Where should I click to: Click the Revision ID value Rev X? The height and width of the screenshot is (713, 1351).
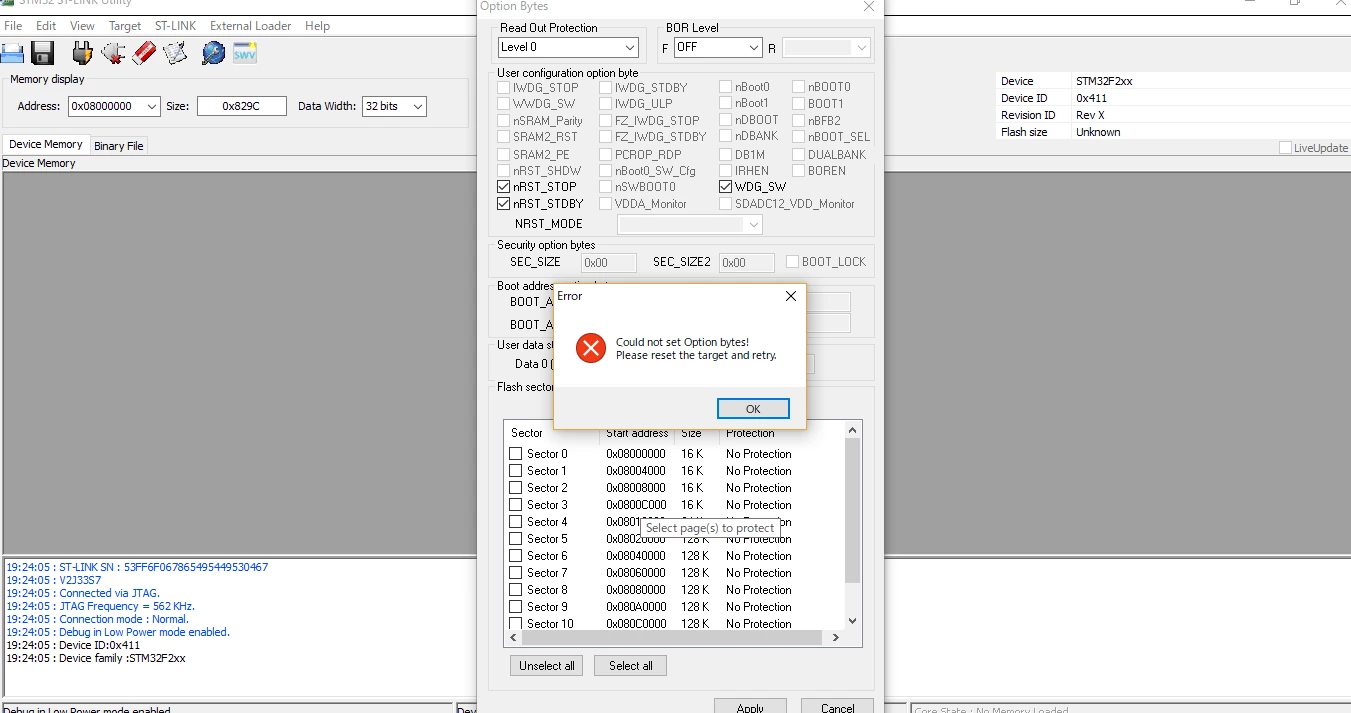coord(1090,115)
